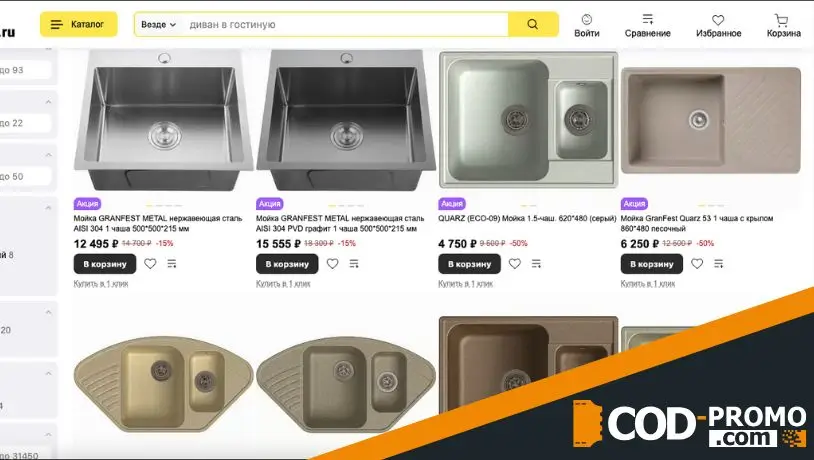Screen dimensions: 814x460
Task: Open the Каталог menu
Action: click(79, 24)
